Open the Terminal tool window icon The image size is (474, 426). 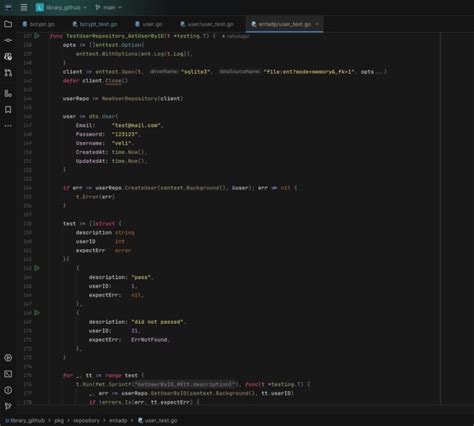pos(8,374)
